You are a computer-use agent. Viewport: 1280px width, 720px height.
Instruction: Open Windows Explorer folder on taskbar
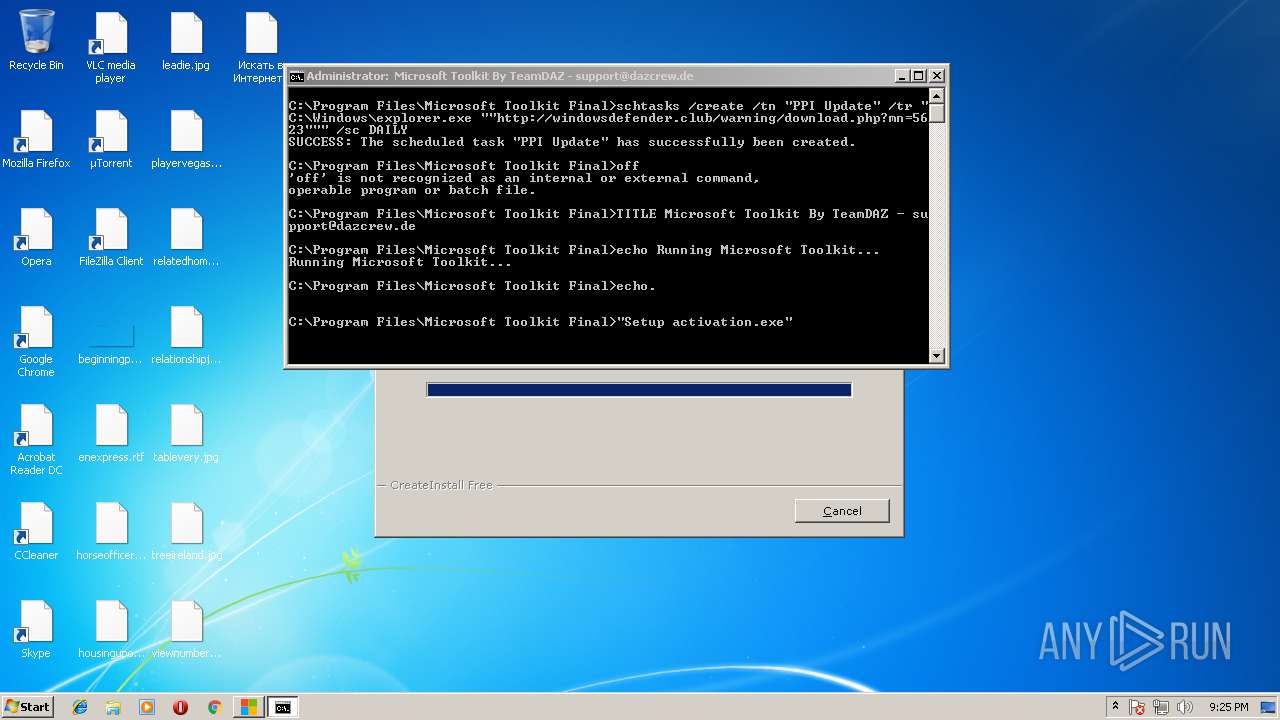(113, 707)
